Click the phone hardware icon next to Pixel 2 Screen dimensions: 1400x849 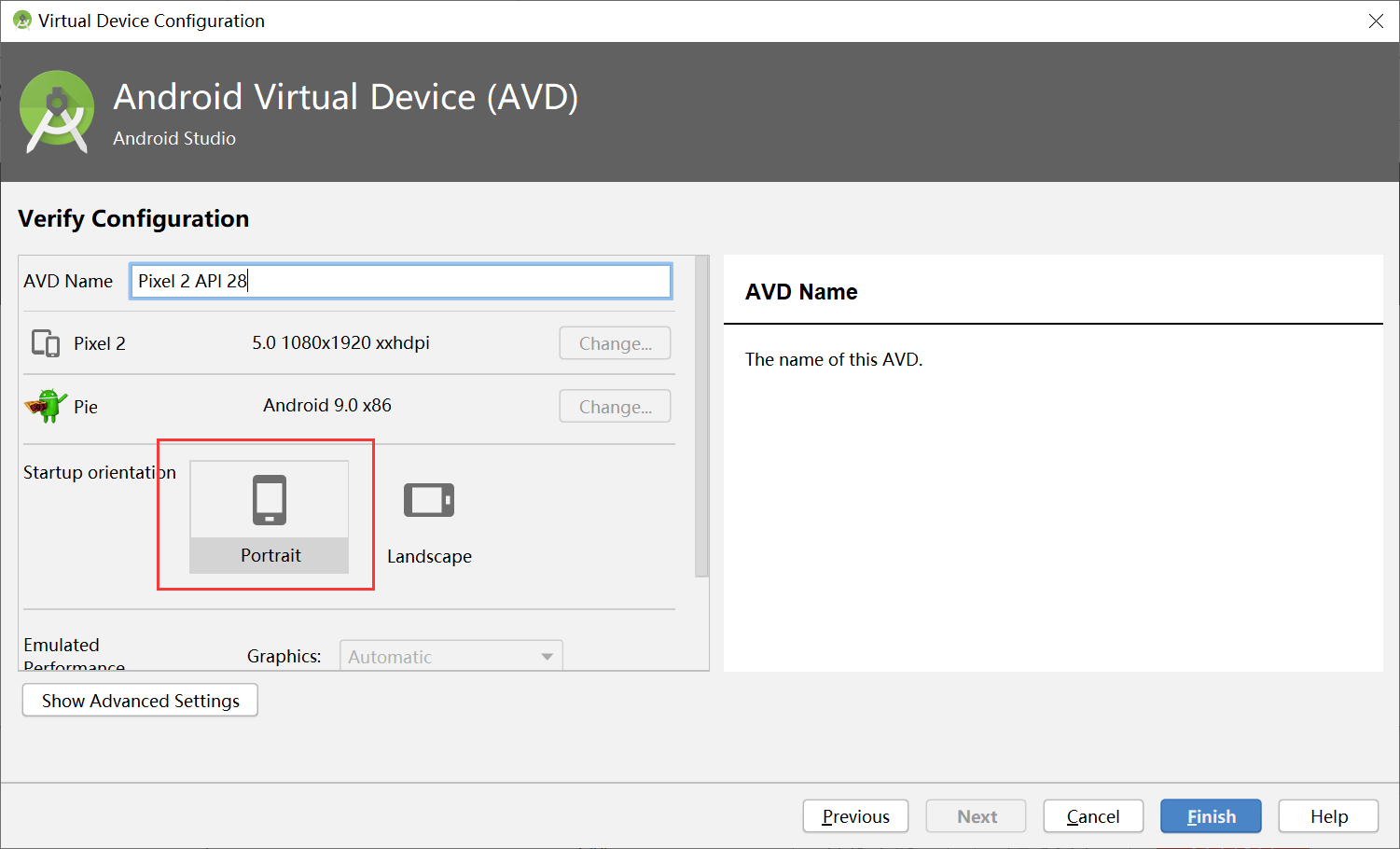[45, 342]
